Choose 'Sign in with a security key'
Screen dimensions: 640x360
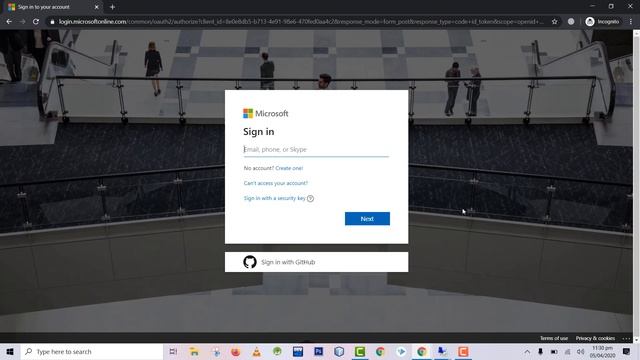click(274, 198)
